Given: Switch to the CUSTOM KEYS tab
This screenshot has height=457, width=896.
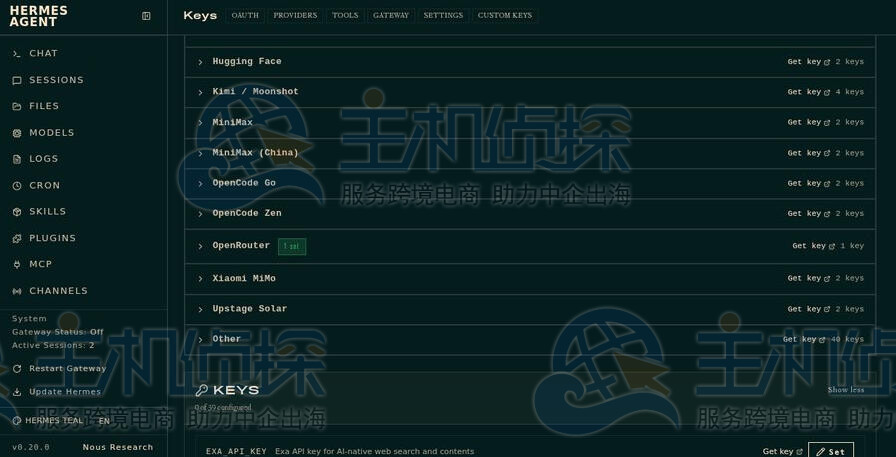Looking at the screenshot, I should (x=505, y=15).
